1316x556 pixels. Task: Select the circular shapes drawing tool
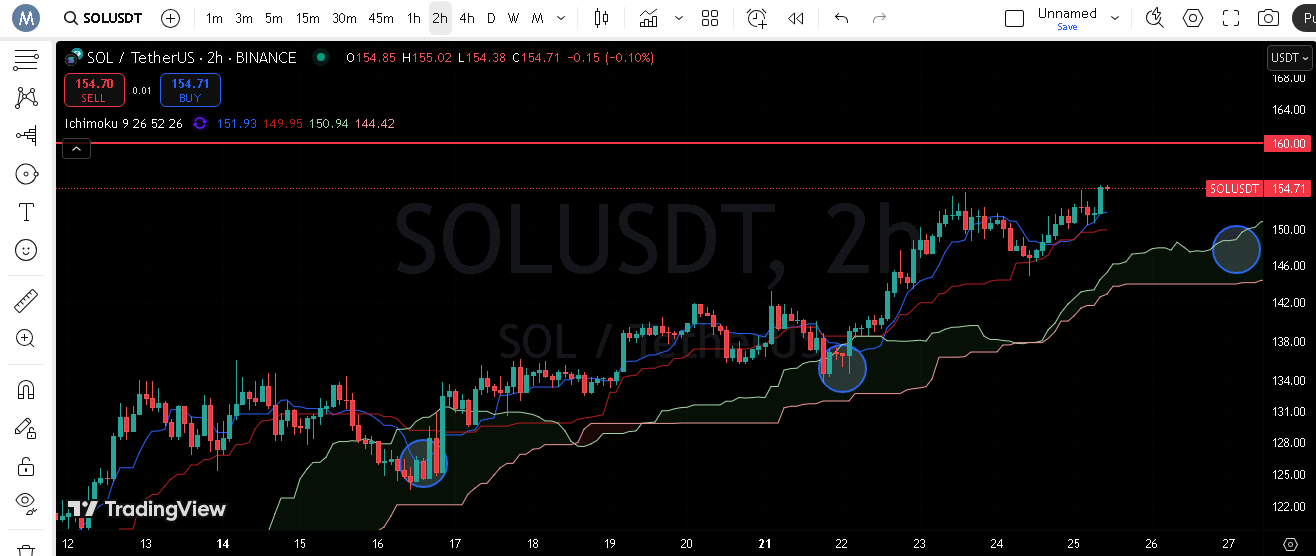tap(26, 174)
